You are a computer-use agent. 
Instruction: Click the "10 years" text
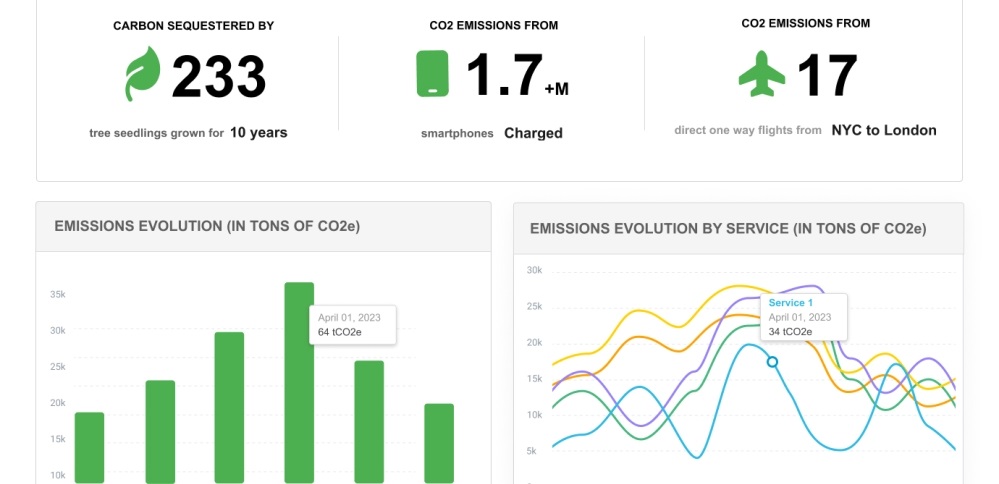click(258, 132)
